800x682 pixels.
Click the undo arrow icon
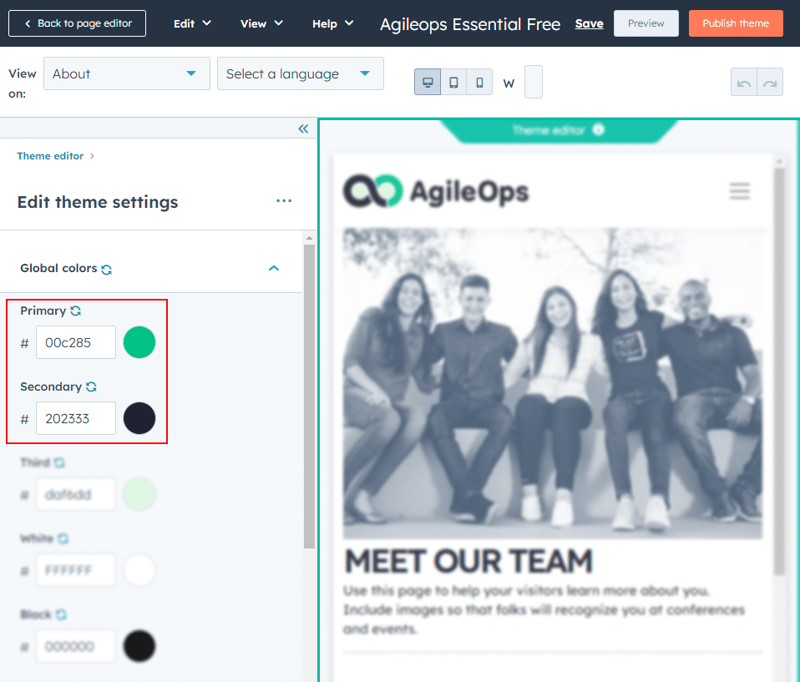click(744, 83)
